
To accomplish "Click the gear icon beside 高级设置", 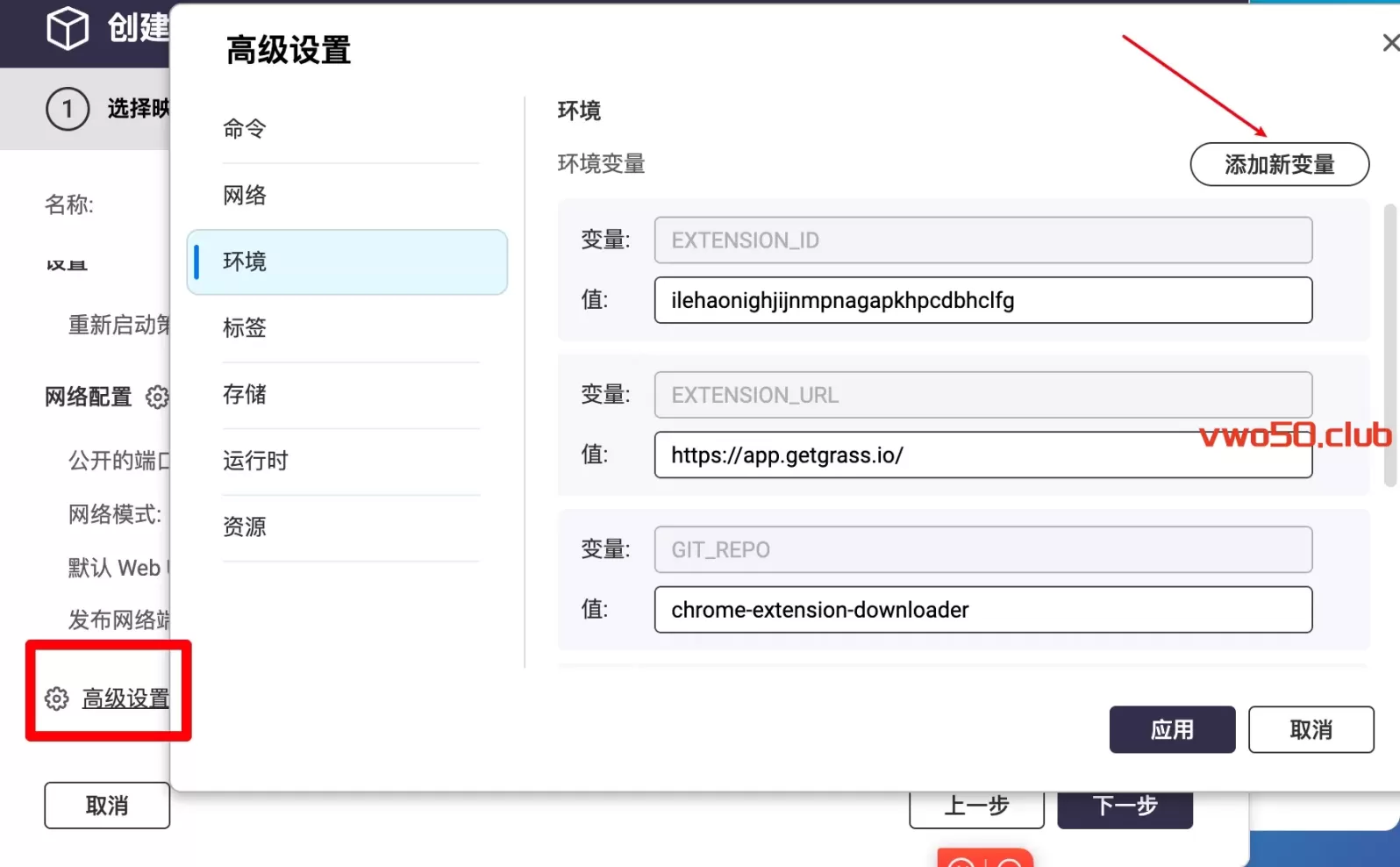I will tap(57, 699).
